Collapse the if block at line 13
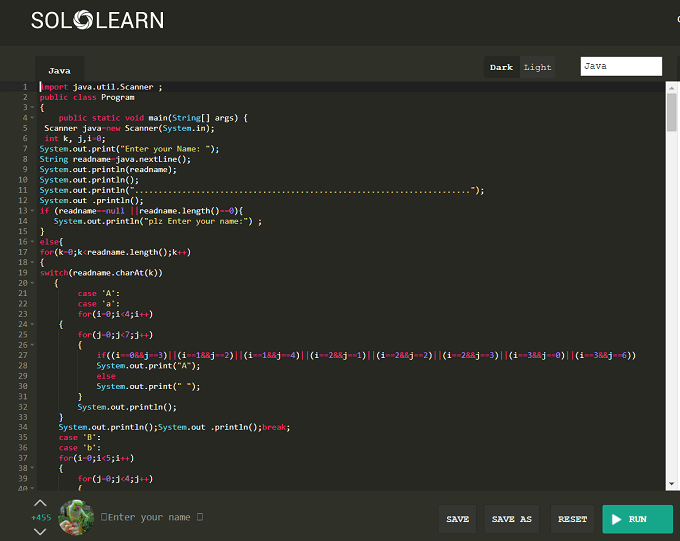This screenshot has width=680, height=541. [32, 211]
